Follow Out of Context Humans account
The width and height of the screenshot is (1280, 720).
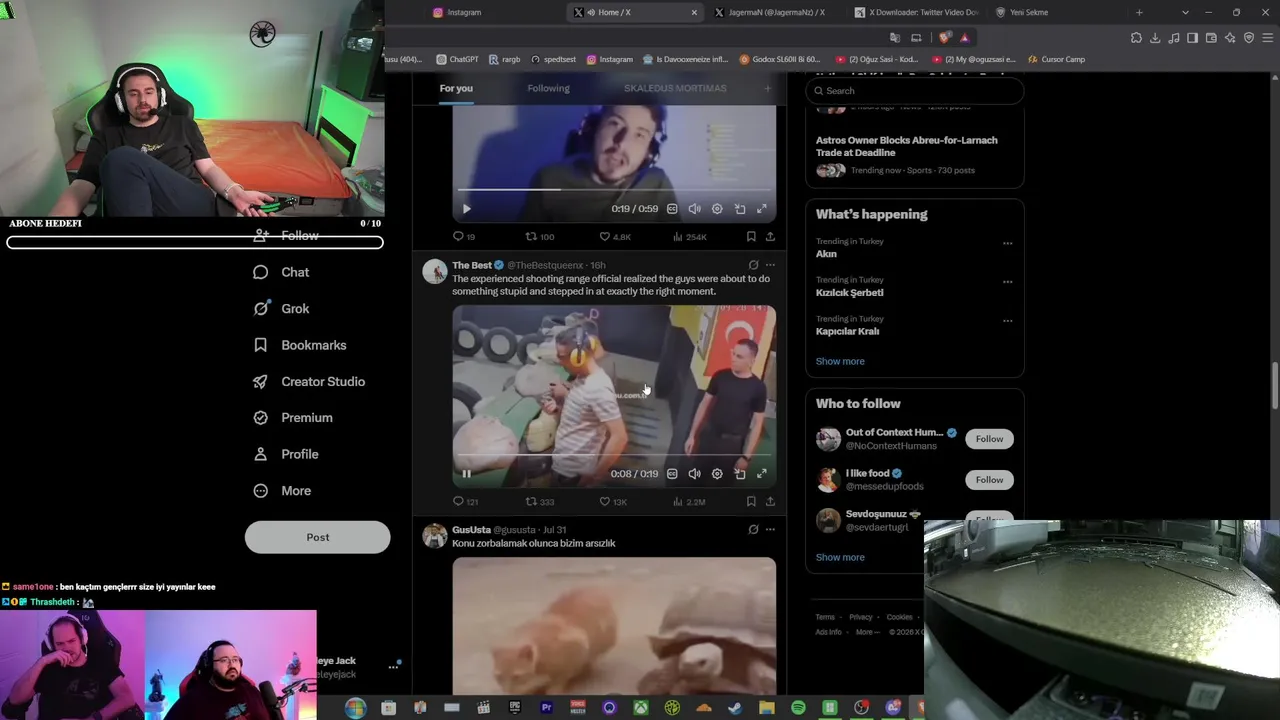pyautogui.click(x=989, y=439)
